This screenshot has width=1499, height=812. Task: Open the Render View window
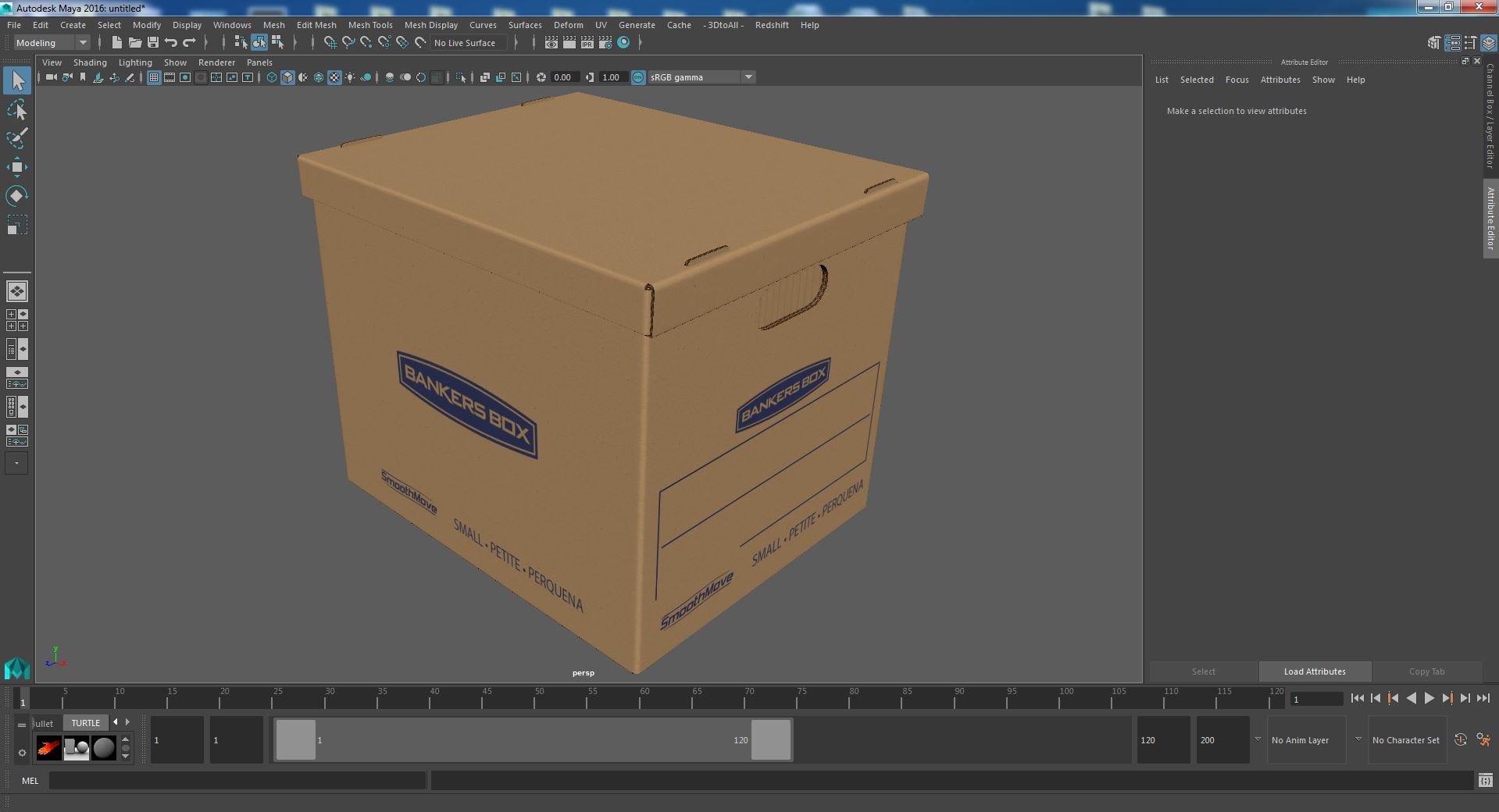point(551,43)
